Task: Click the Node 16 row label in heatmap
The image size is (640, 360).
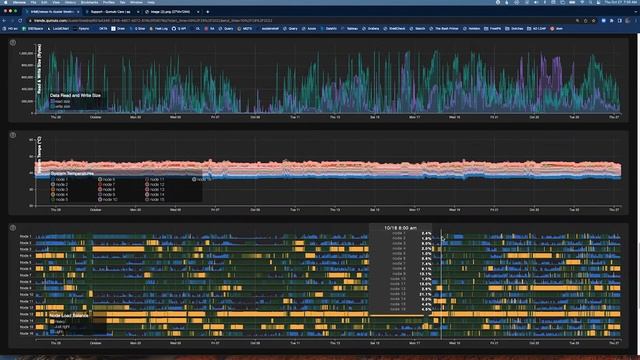Action: pos(27,333)
